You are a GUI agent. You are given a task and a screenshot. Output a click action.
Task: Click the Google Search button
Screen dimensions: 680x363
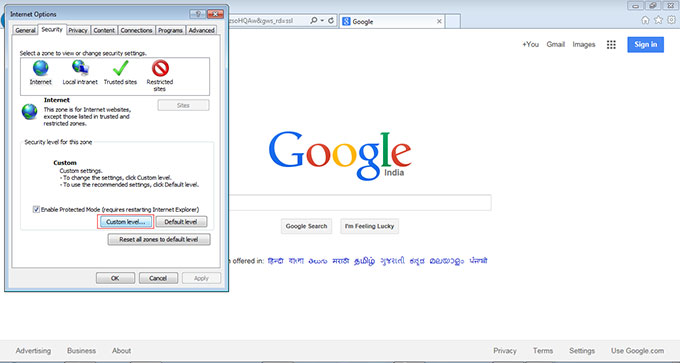[x=307, y=226]
